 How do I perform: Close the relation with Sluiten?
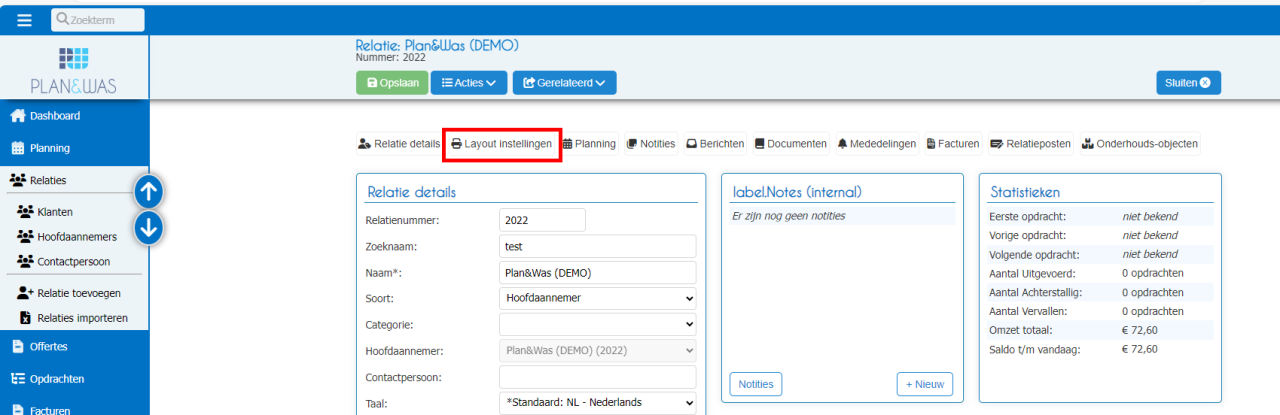[1188, 83]
